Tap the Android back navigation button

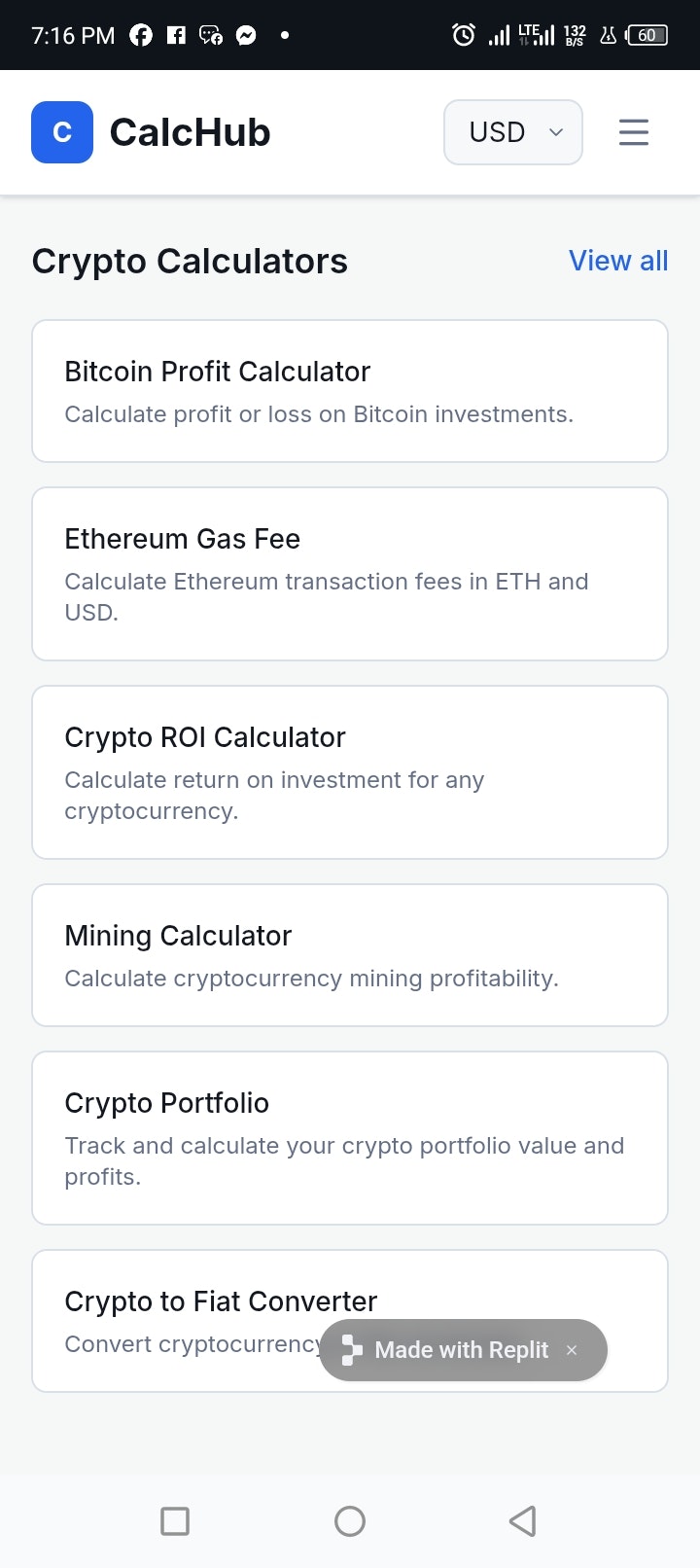(523, 1521)
